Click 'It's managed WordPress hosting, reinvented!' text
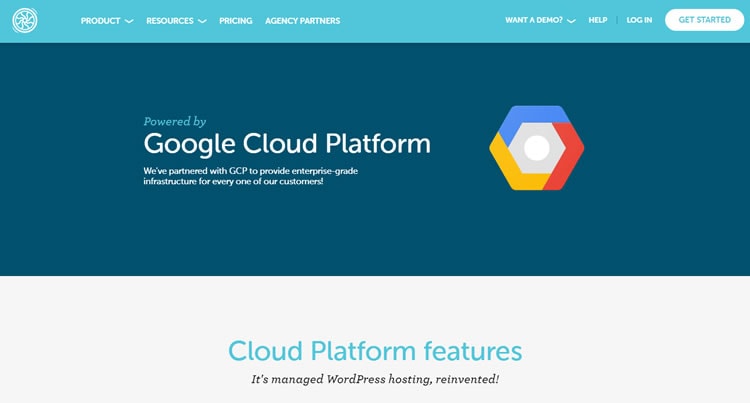The width and height of the screenshot is (750, 403). 375,380
